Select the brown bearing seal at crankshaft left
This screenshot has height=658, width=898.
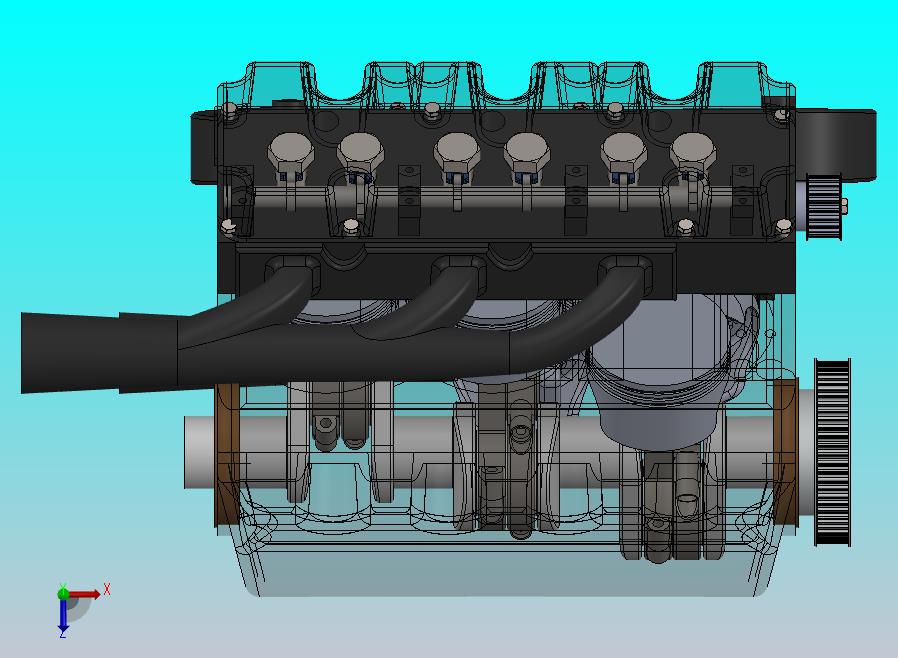[227, 455]
